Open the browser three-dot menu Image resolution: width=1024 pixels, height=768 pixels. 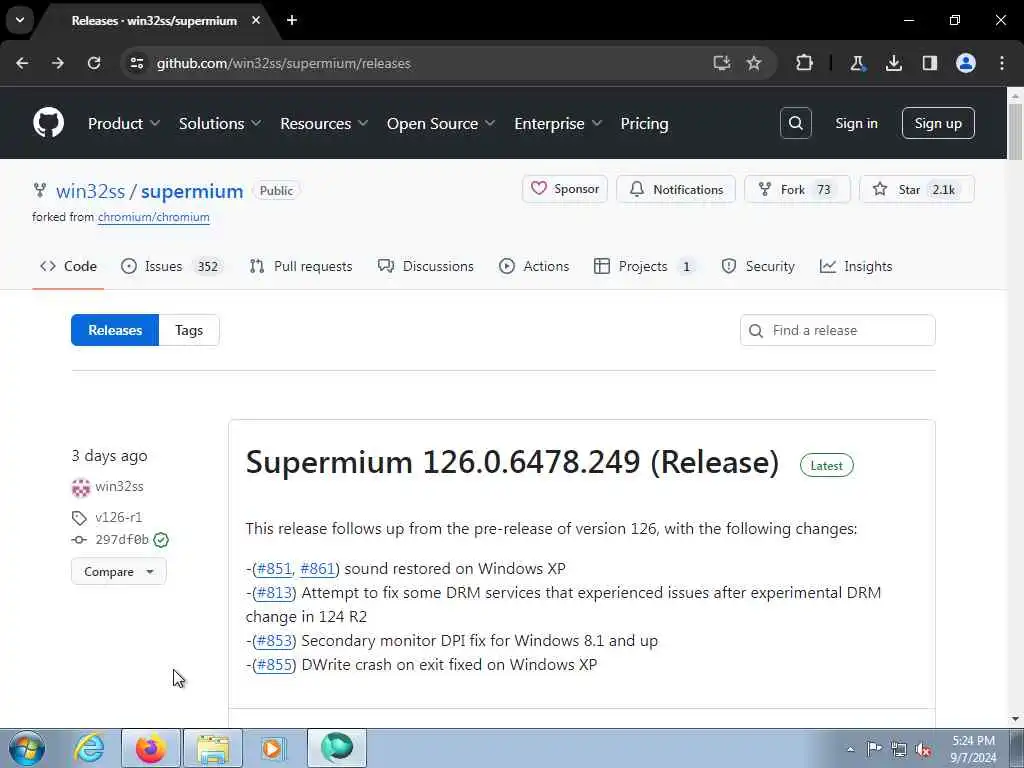point(1002,63)
